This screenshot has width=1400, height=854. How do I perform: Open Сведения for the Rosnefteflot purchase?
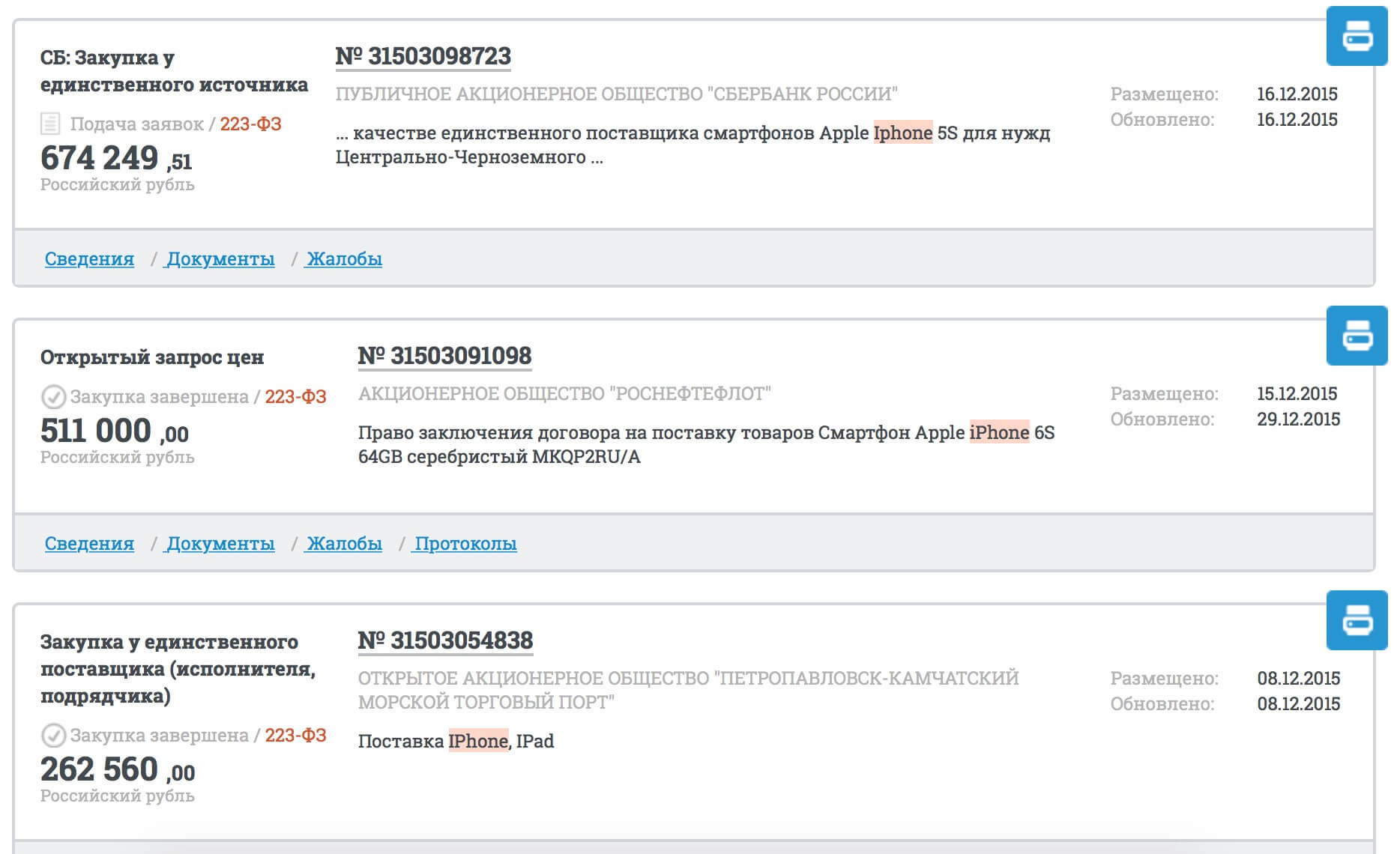tap(89, 543)
